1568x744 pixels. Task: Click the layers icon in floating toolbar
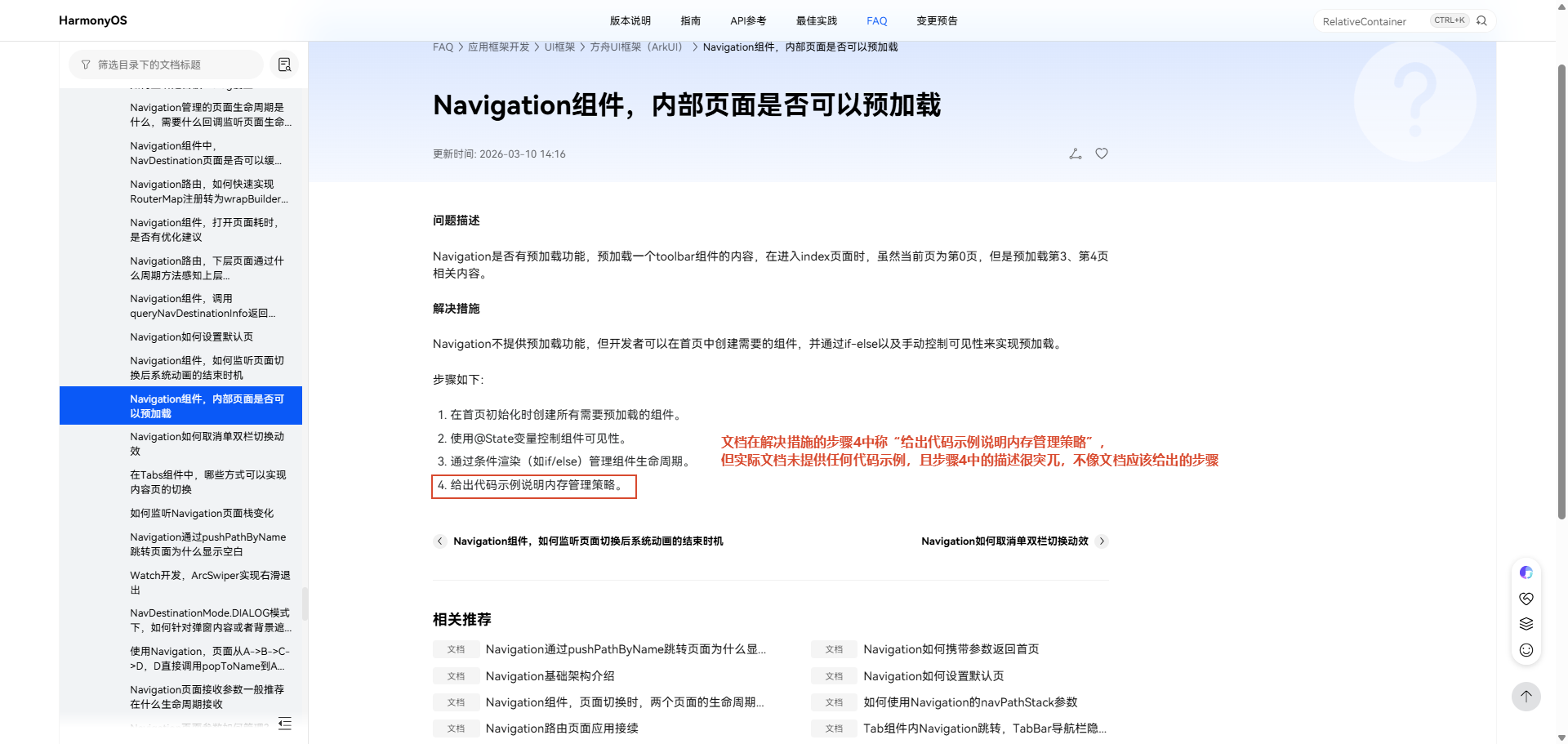tap(1526, 624)
